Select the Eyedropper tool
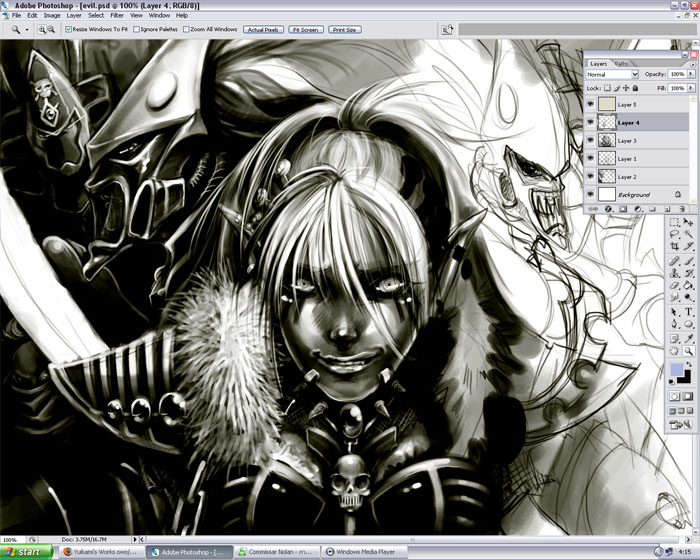 click(x=688, y=339)
